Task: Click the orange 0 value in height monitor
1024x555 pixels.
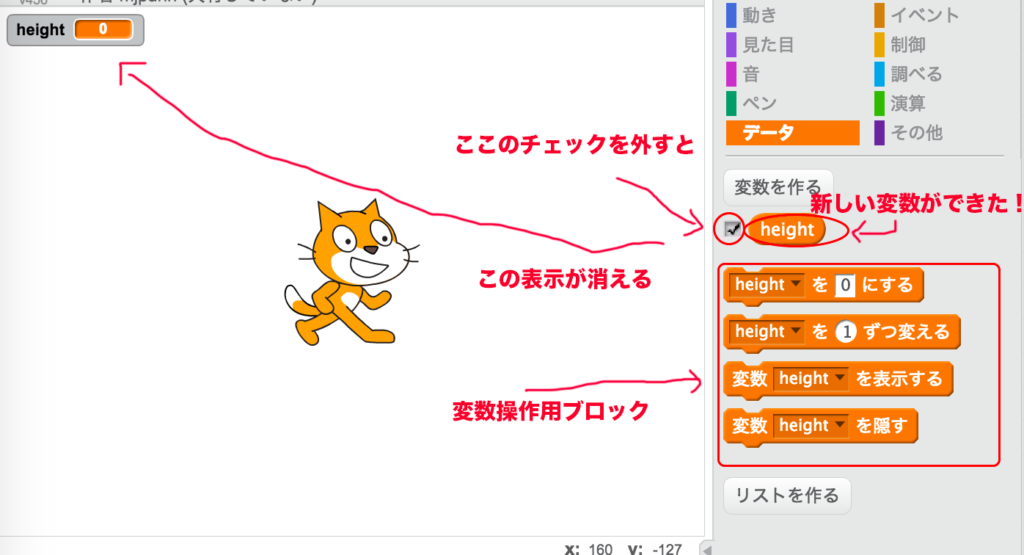Action: point(104,29)
